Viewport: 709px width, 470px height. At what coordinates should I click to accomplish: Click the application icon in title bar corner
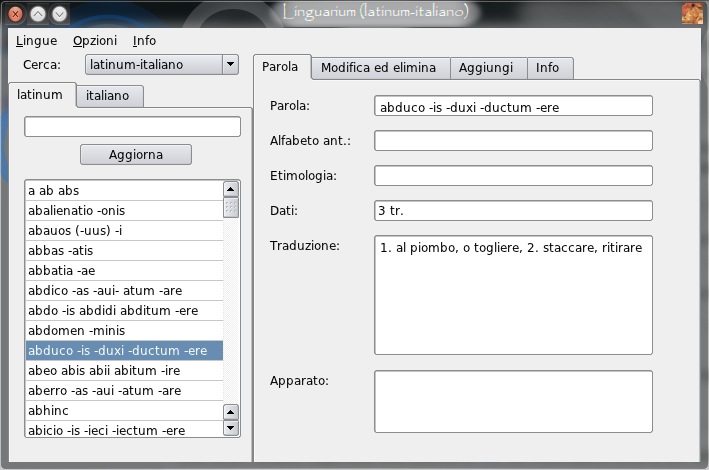click(692, 13)
